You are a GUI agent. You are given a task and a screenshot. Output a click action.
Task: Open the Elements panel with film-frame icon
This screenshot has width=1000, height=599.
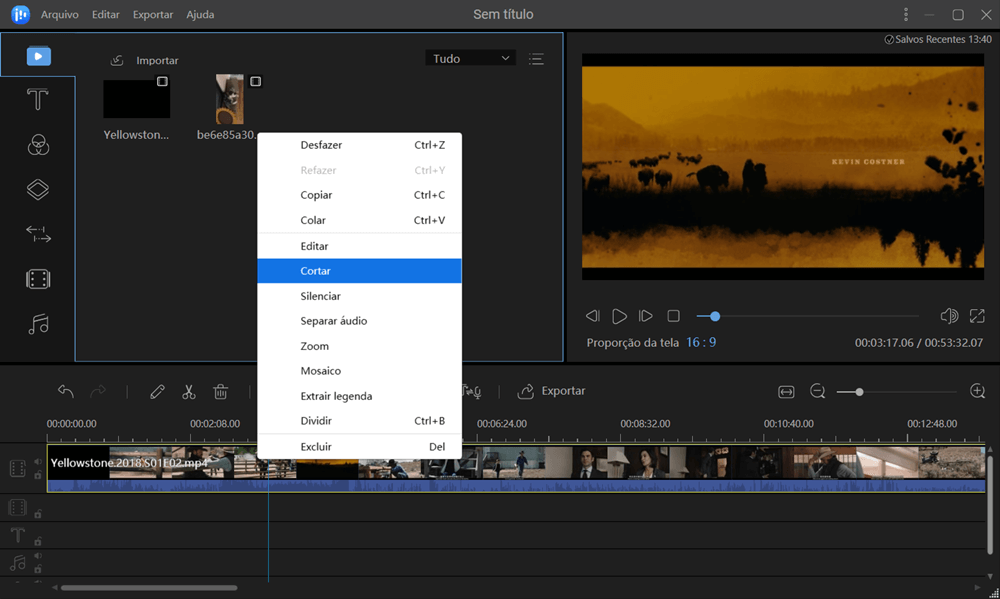(38, 279)
